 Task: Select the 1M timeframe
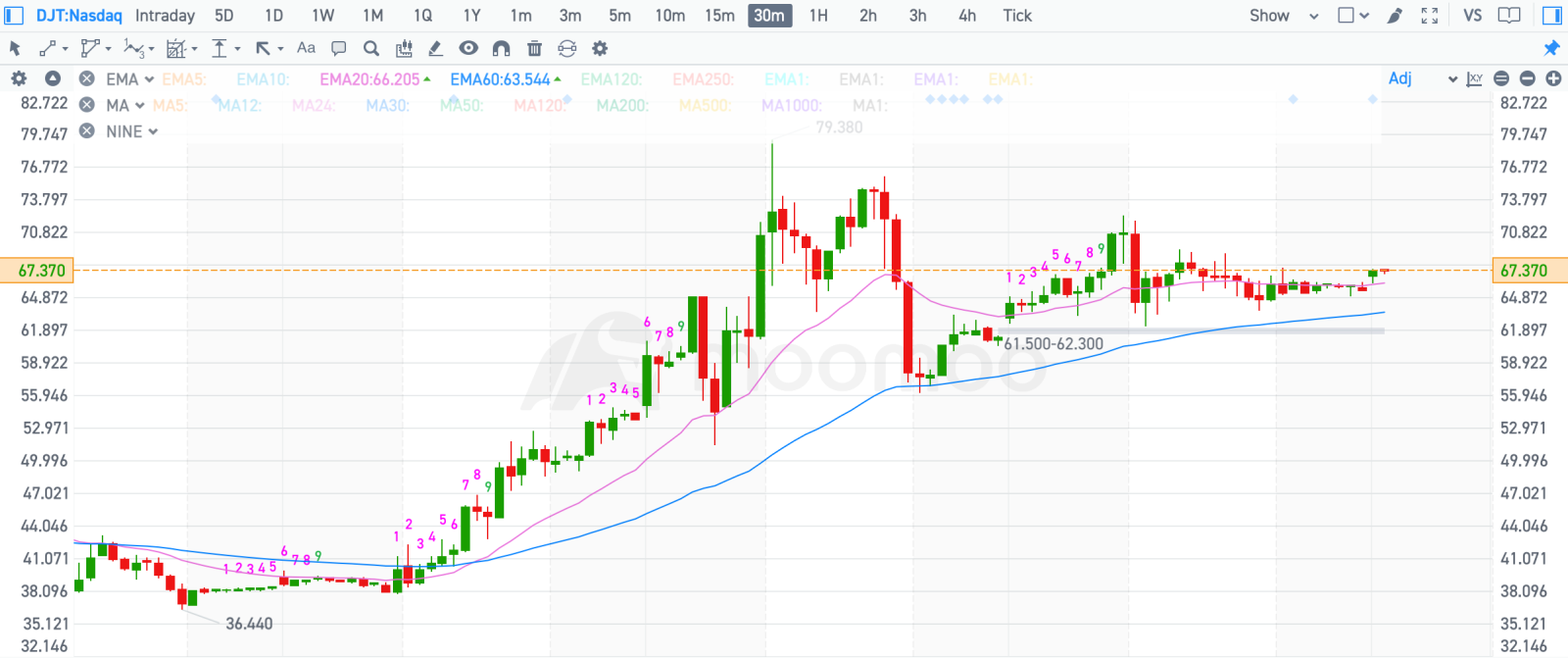tap(372, 16)
